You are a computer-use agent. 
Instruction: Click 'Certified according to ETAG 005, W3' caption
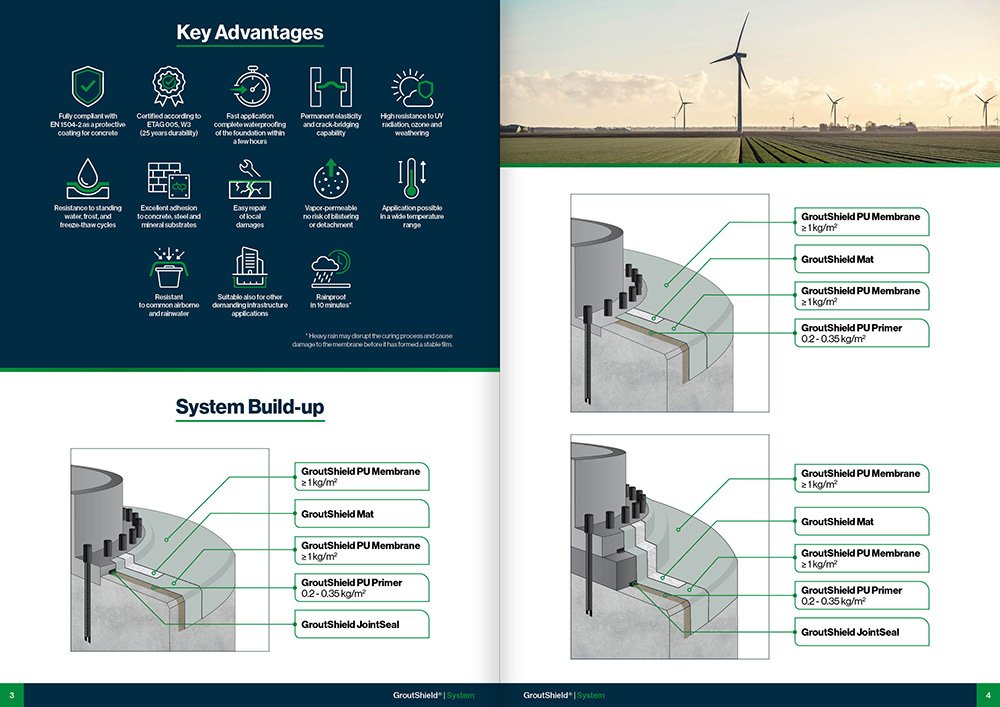click(x=168, y=125)
